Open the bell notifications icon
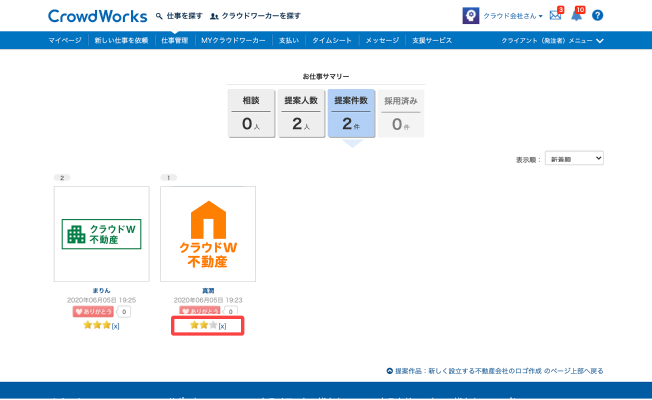The image size is (652, 400). pos(576,15)
